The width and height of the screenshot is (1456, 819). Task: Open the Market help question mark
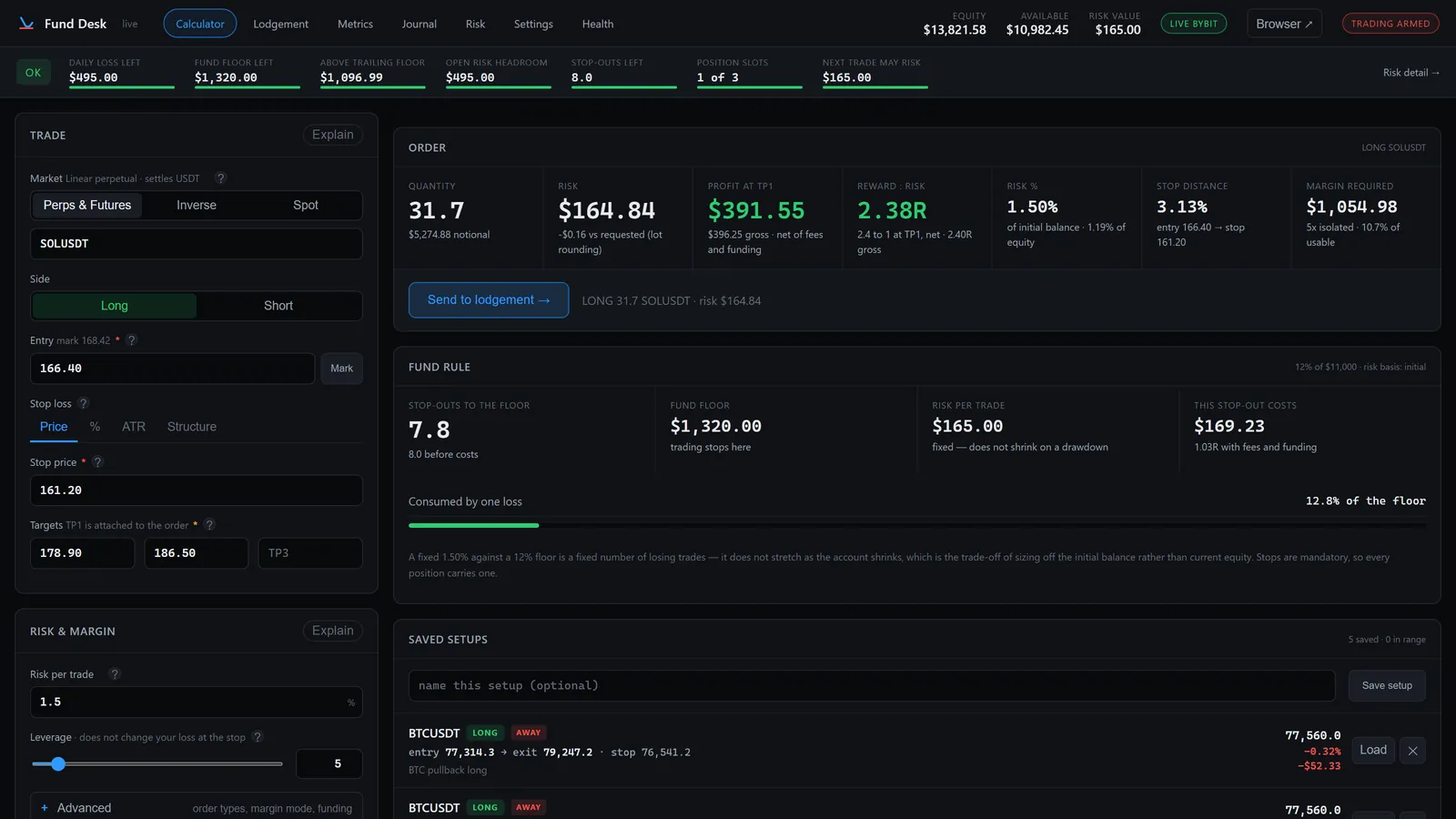coord(220,178)
